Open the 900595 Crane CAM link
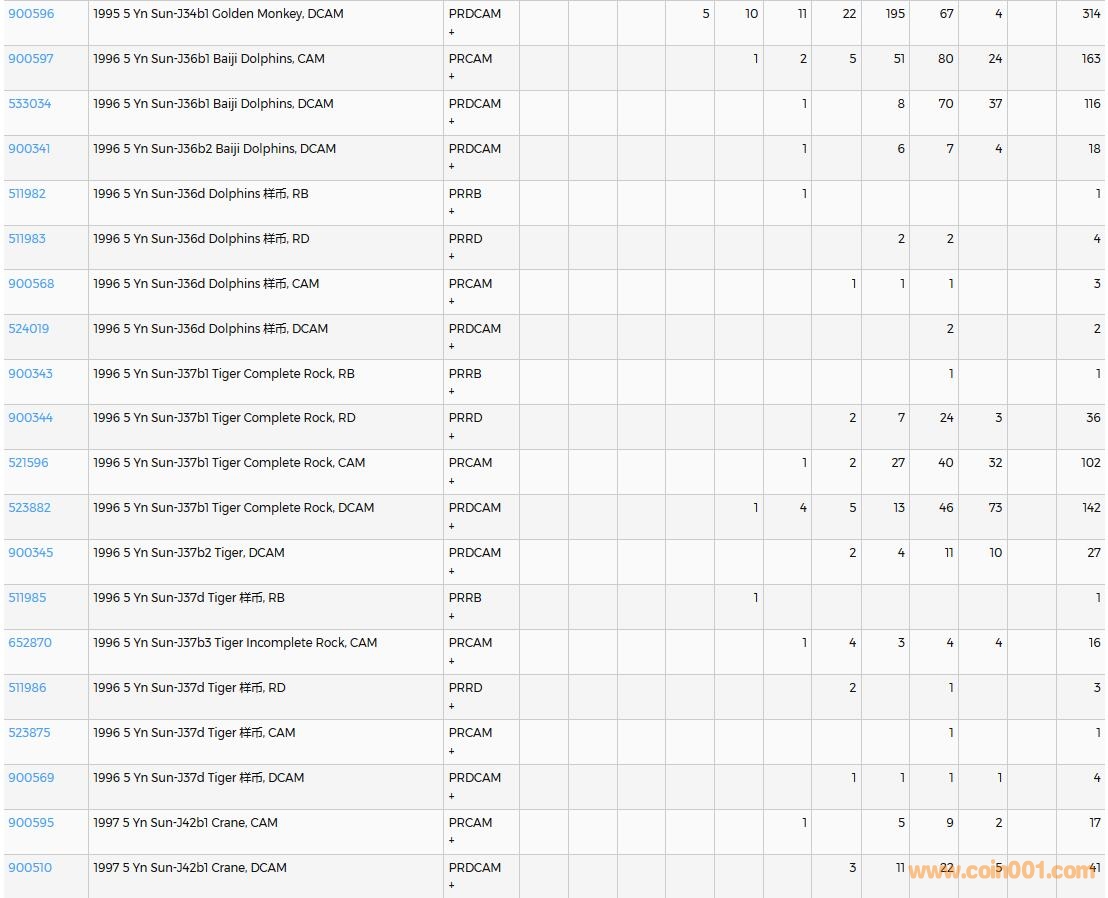This screenshot has width=1108, height=898. pyautogui.click(x=31, y=823)
